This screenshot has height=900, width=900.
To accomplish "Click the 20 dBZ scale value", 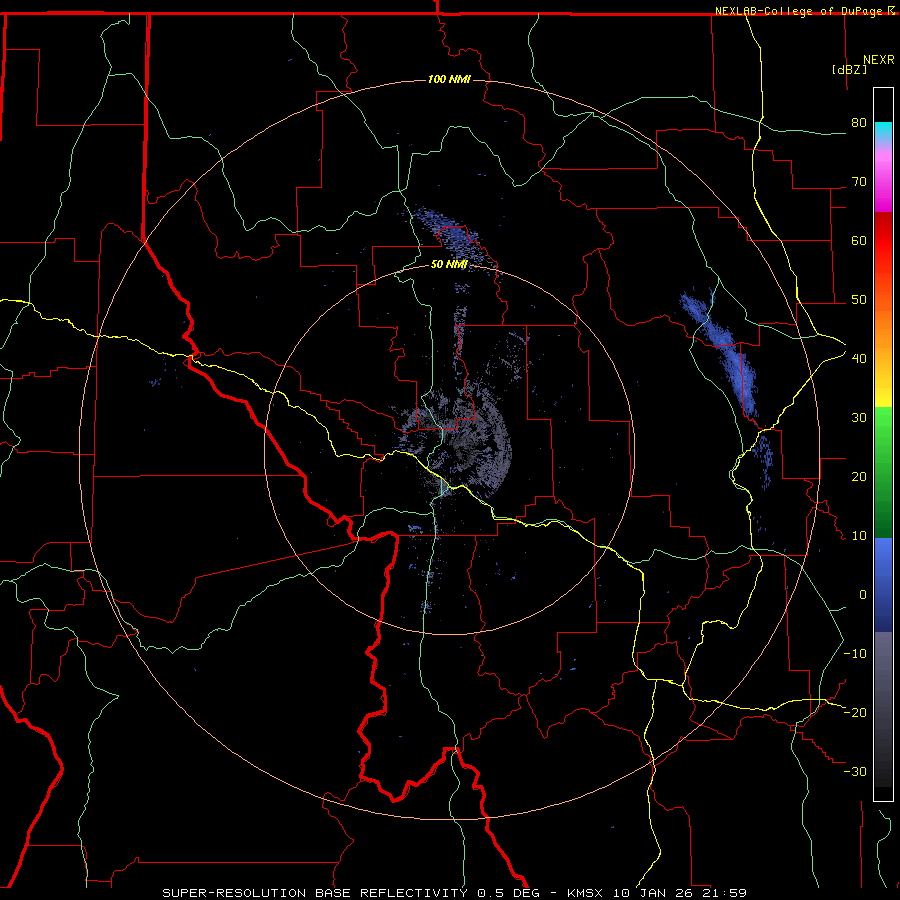I will point(859,476).
